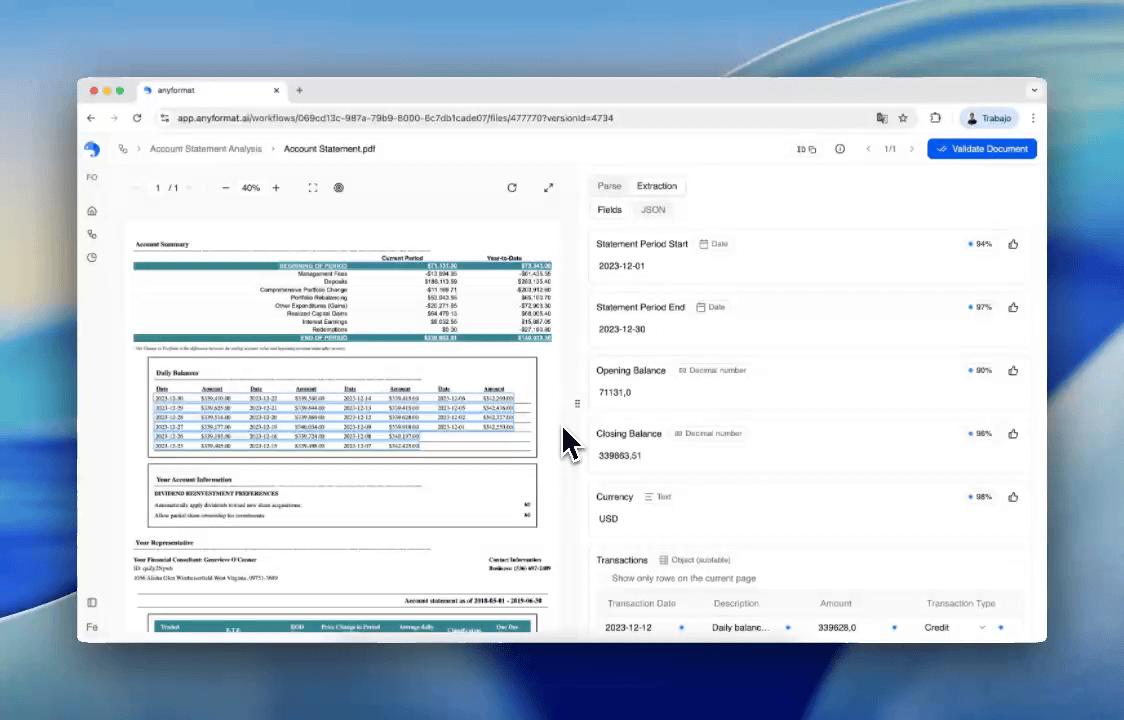Edit the Statement Period End value 2023-12-30

coord(621,329)
